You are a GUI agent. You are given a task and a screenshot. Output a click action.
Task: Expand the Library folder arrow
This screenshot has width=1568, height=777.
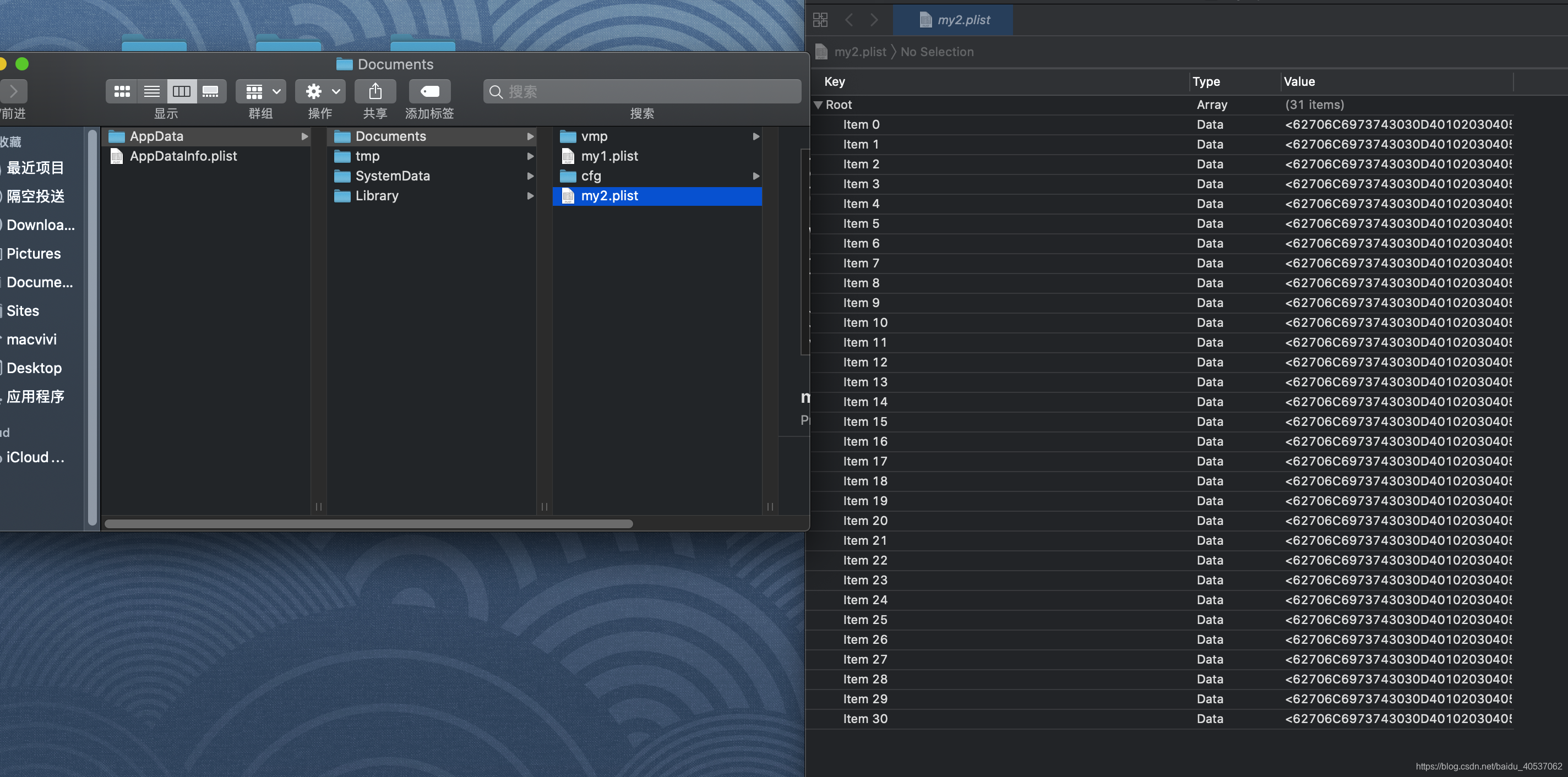[530, 196]
